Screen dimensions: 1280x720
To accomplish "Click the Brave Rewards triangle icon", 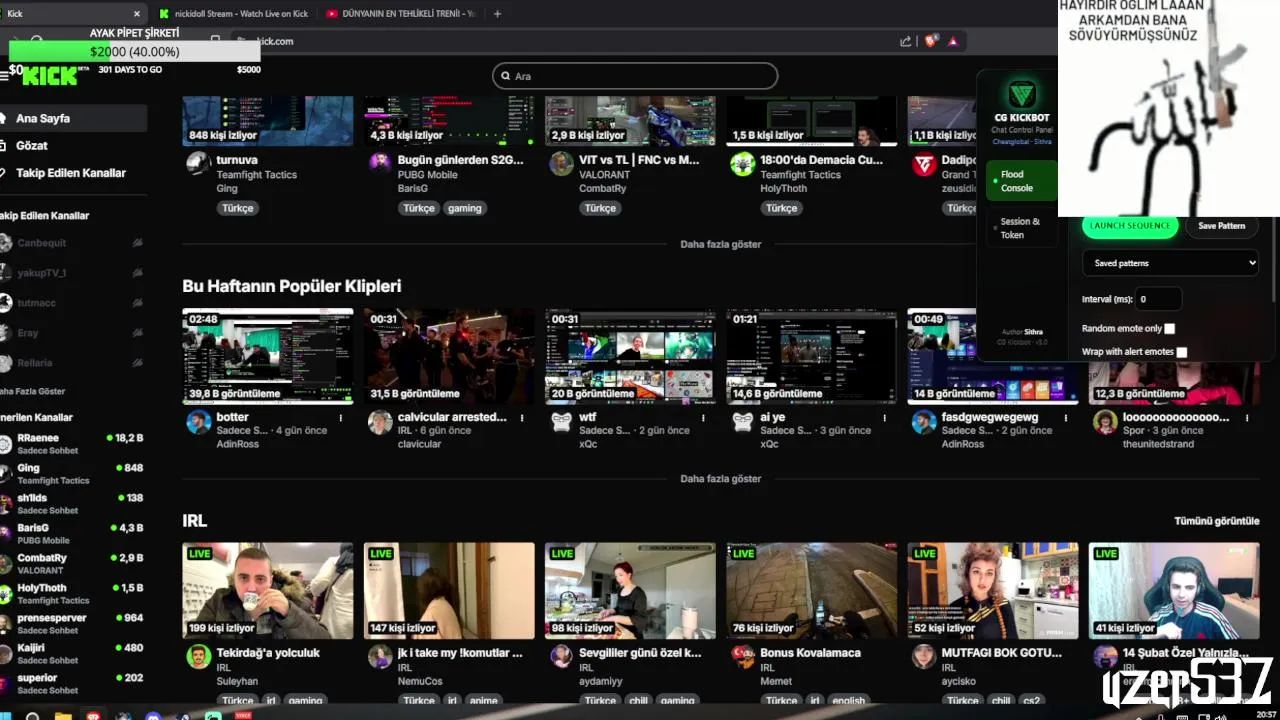I will click(x=953, y=41).
